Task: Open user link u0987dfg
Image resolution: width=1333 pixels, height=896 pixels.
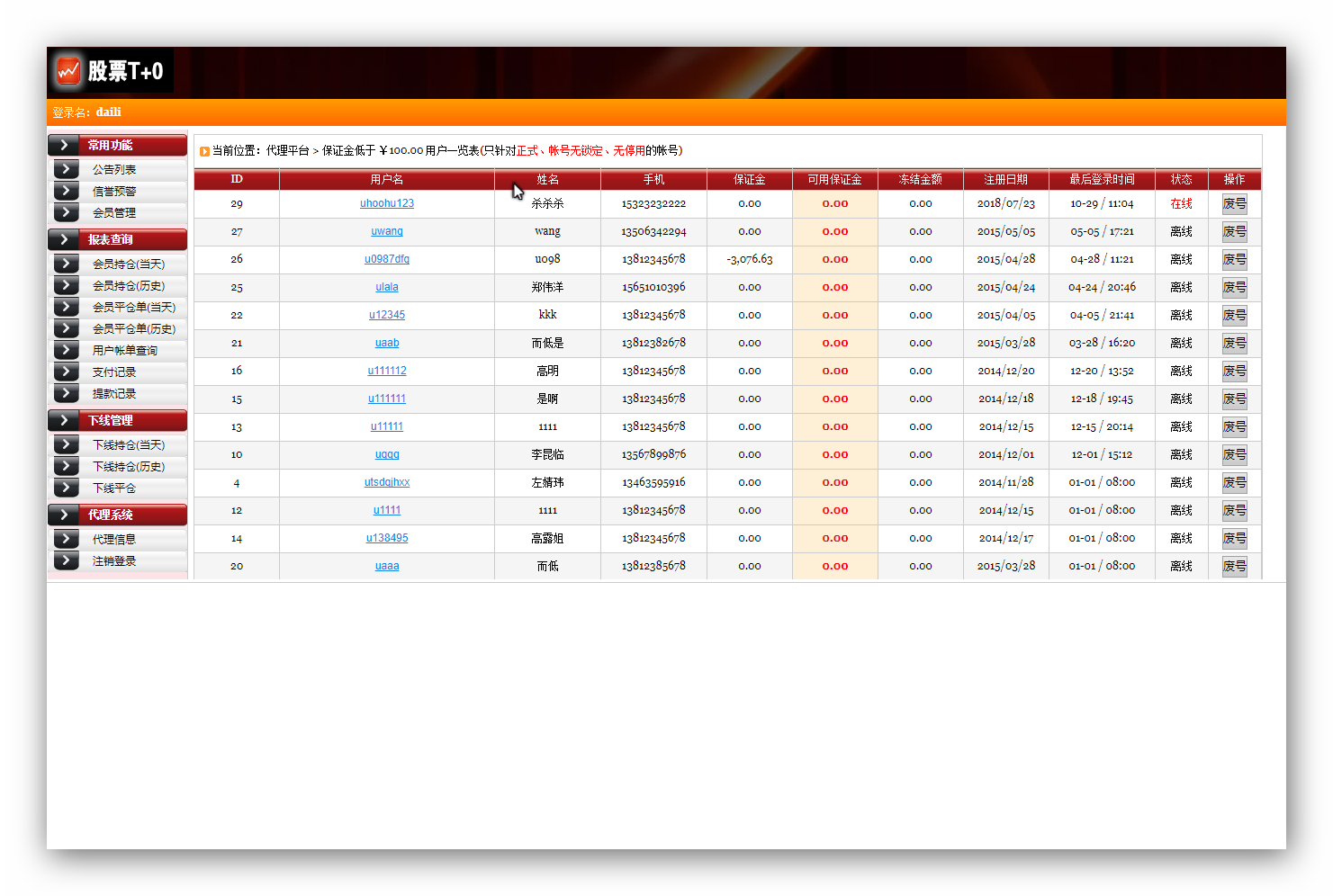Action: pos(387,259)
